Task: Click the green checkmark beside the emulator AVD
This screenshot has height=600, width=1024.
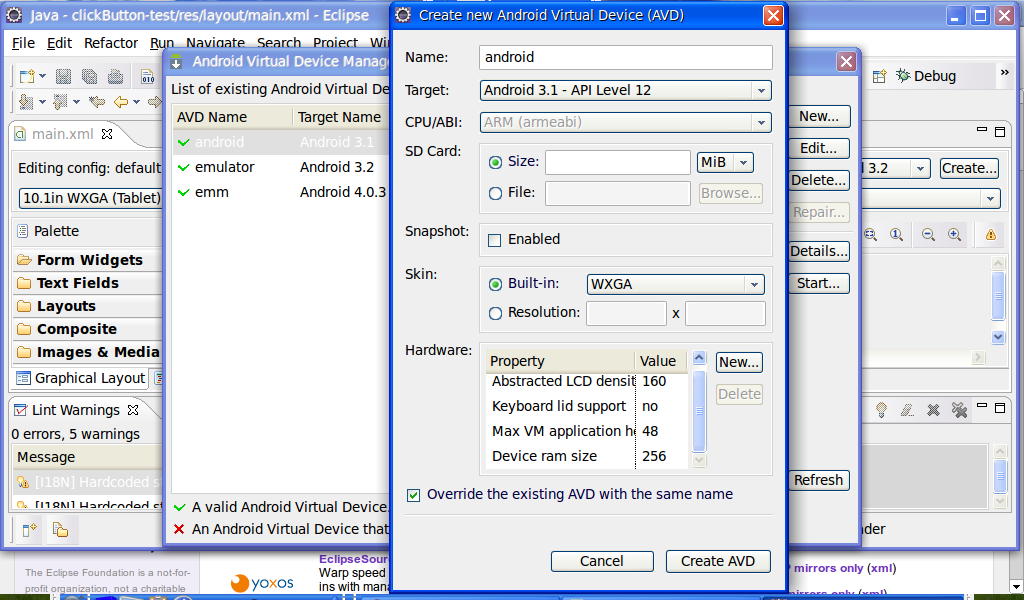Action: click(x=183, y=167)
